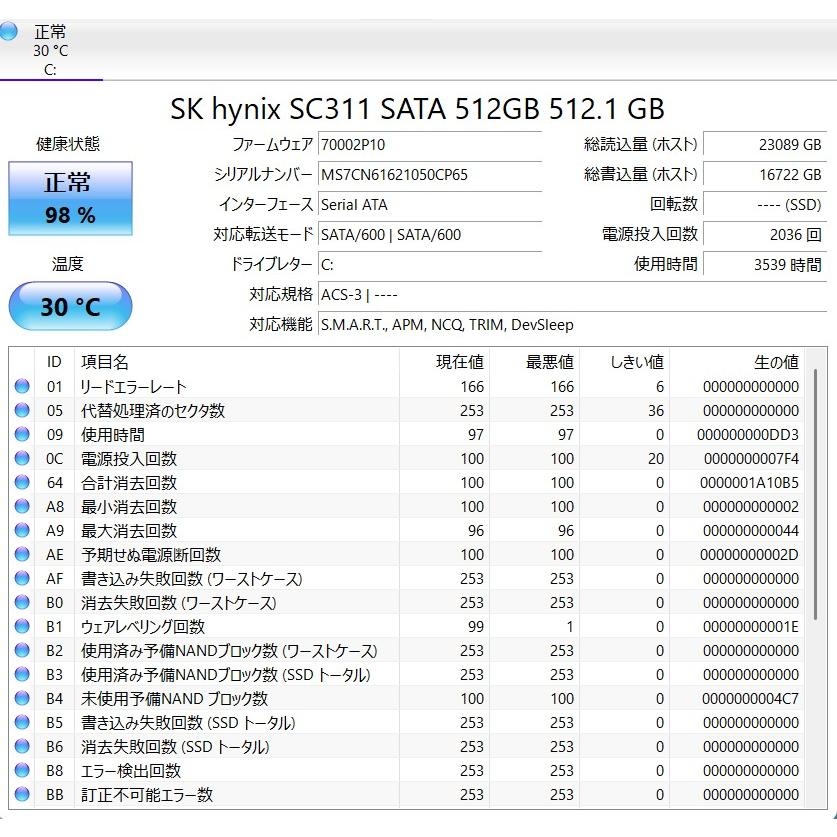Click power-on count value 2036 回
Image resolution: width=837 pixels, height=837 pixels.
(x=765, y=234)
